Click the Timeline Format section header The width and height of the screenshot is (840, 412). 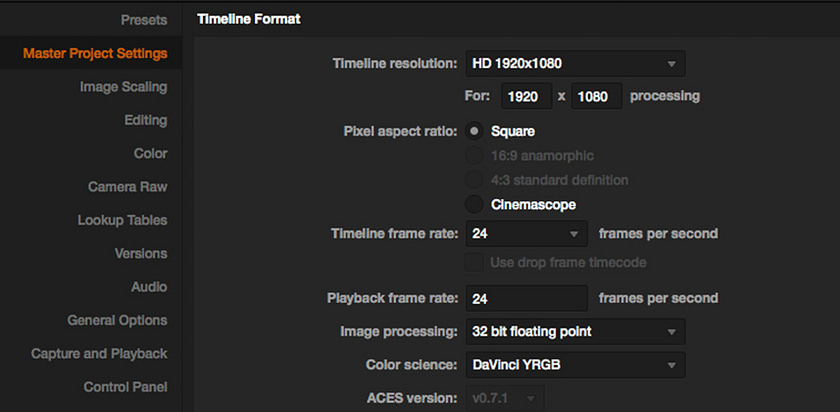[249, 19]
